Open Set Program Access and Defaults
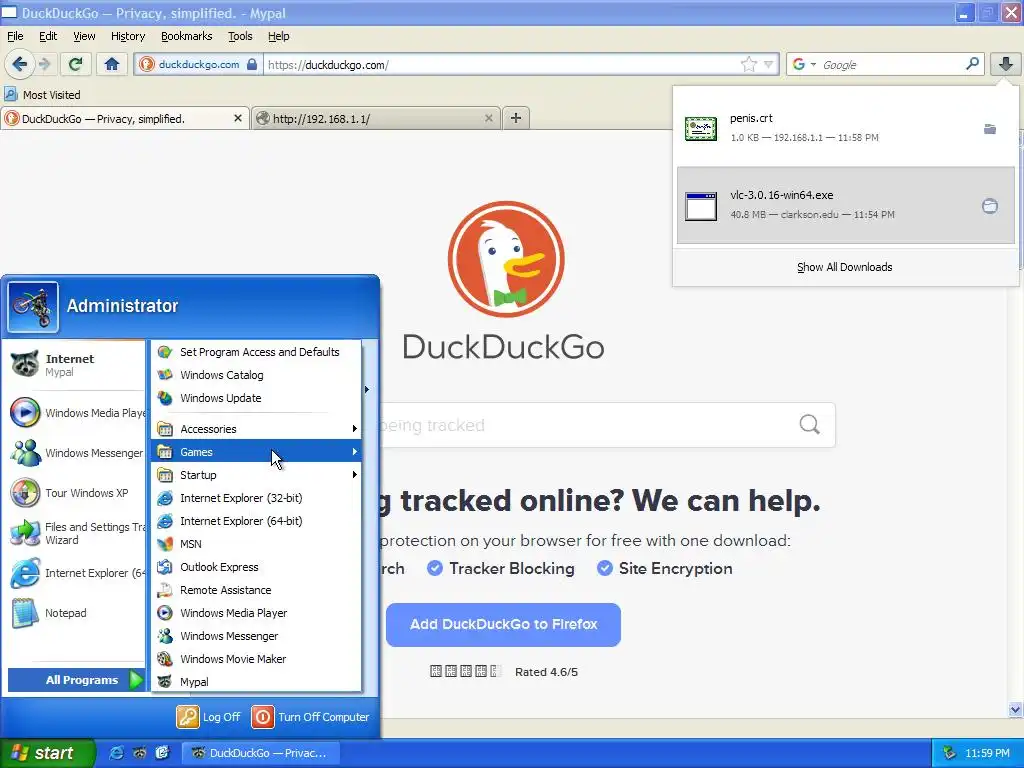 pyautogui.click(x=256, y=352)
